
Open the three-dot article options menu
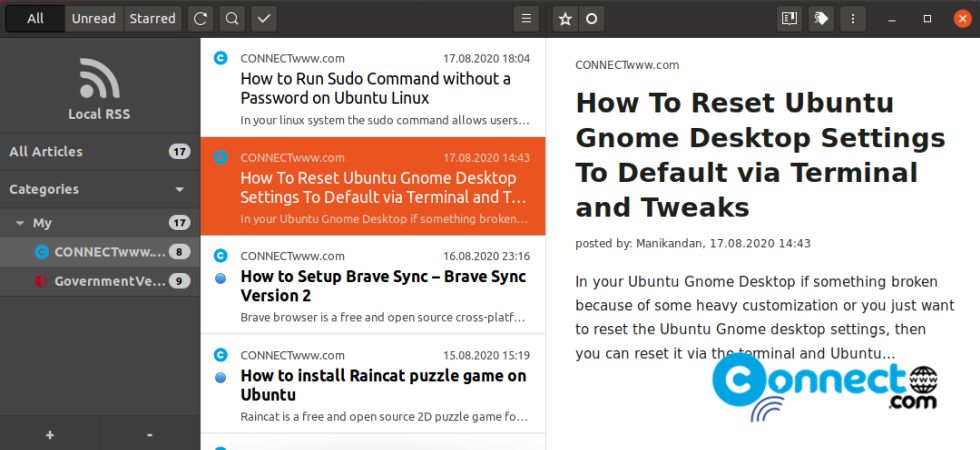coord(853,19)
